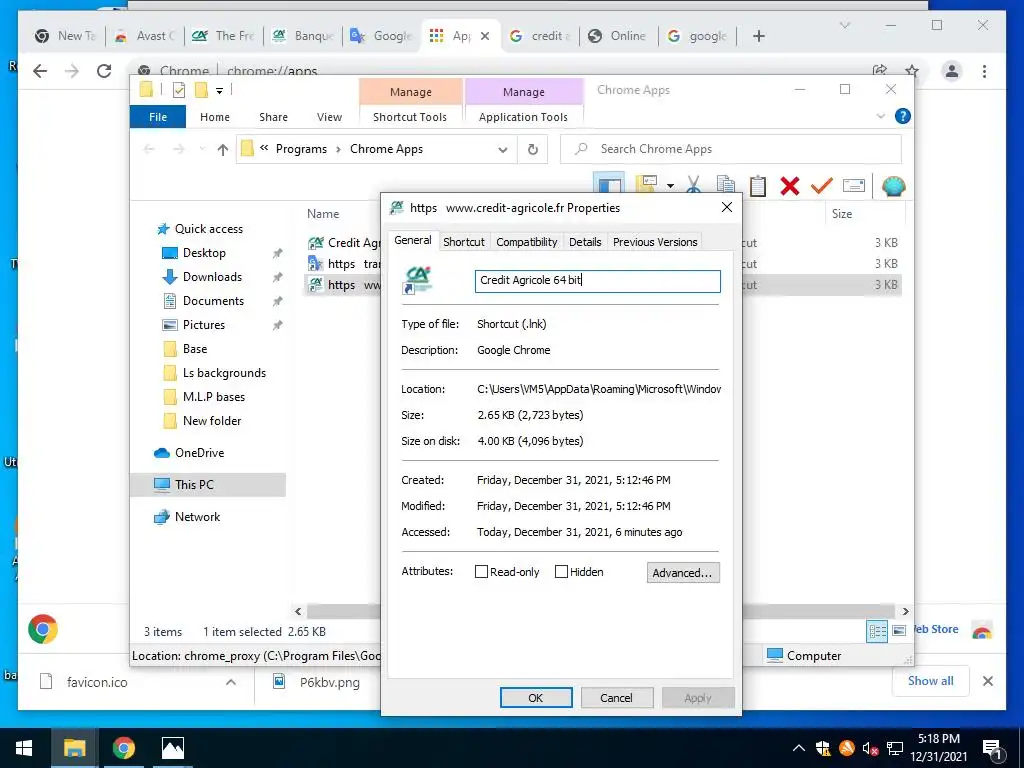Open the View ribbon tab
Image resolution: width=1024 pixels, height=768 pixels.
pyautogui.click(x=329, y=117)
